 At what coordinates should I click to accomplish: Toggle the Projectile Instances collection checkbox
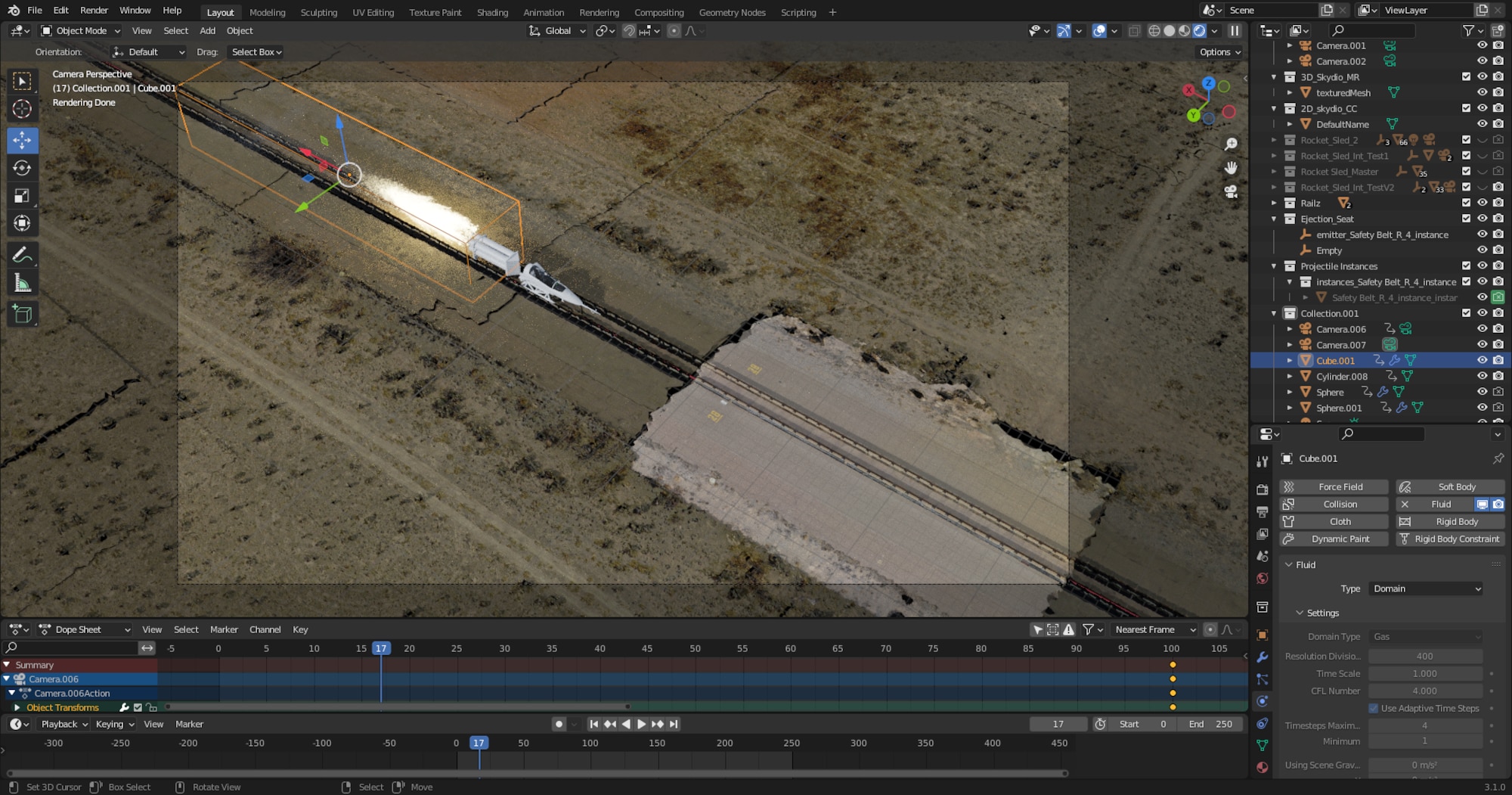point(1466,266)
